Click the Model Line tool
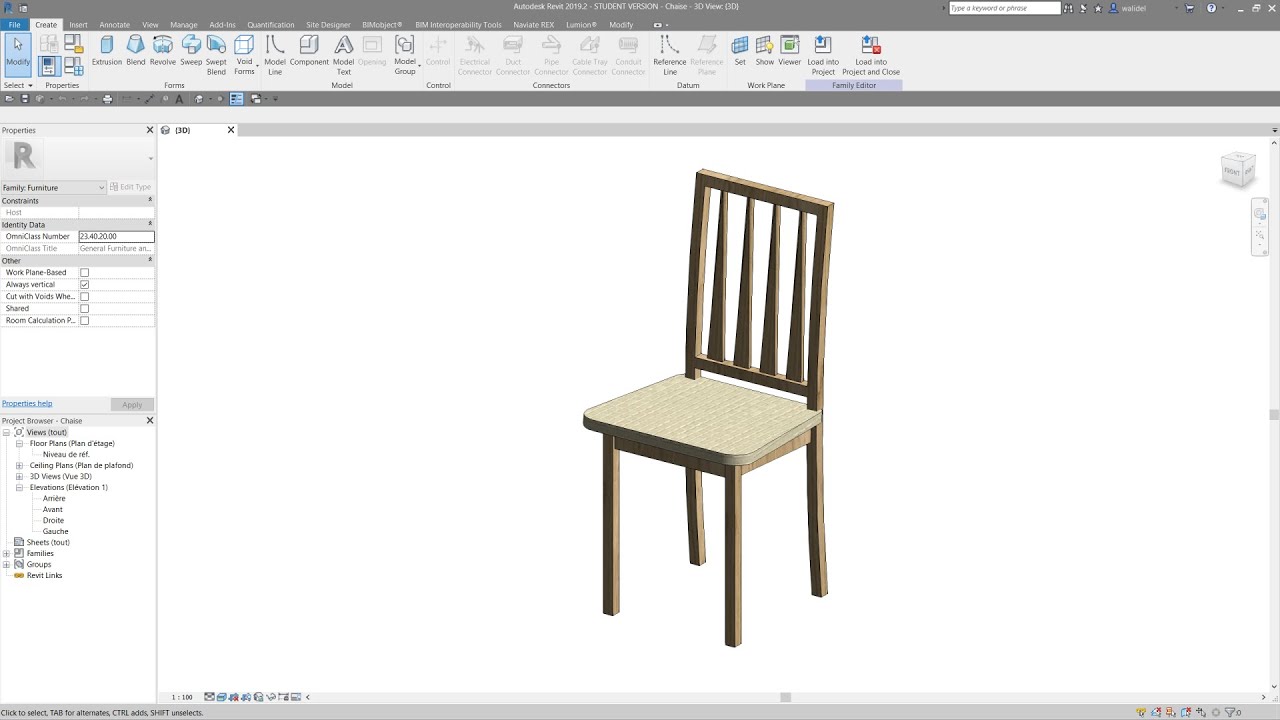This screenshot has height=720, width=1280. 275,55
